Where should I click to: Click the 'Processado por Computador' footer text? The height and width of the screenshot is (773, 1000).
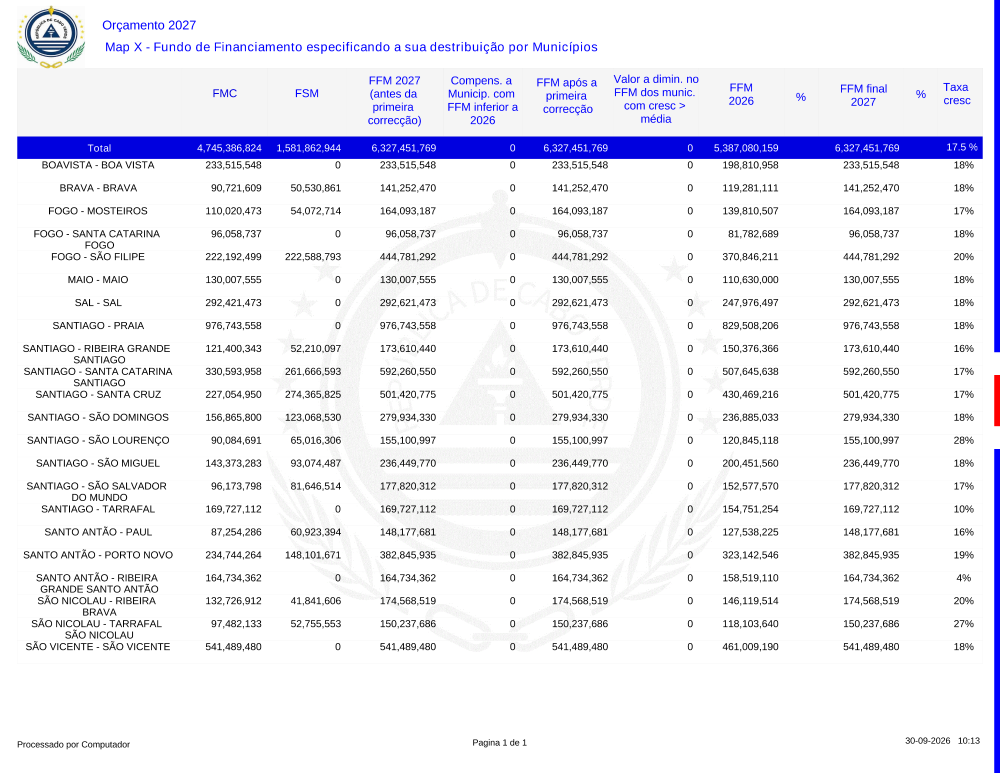[73, 744]
